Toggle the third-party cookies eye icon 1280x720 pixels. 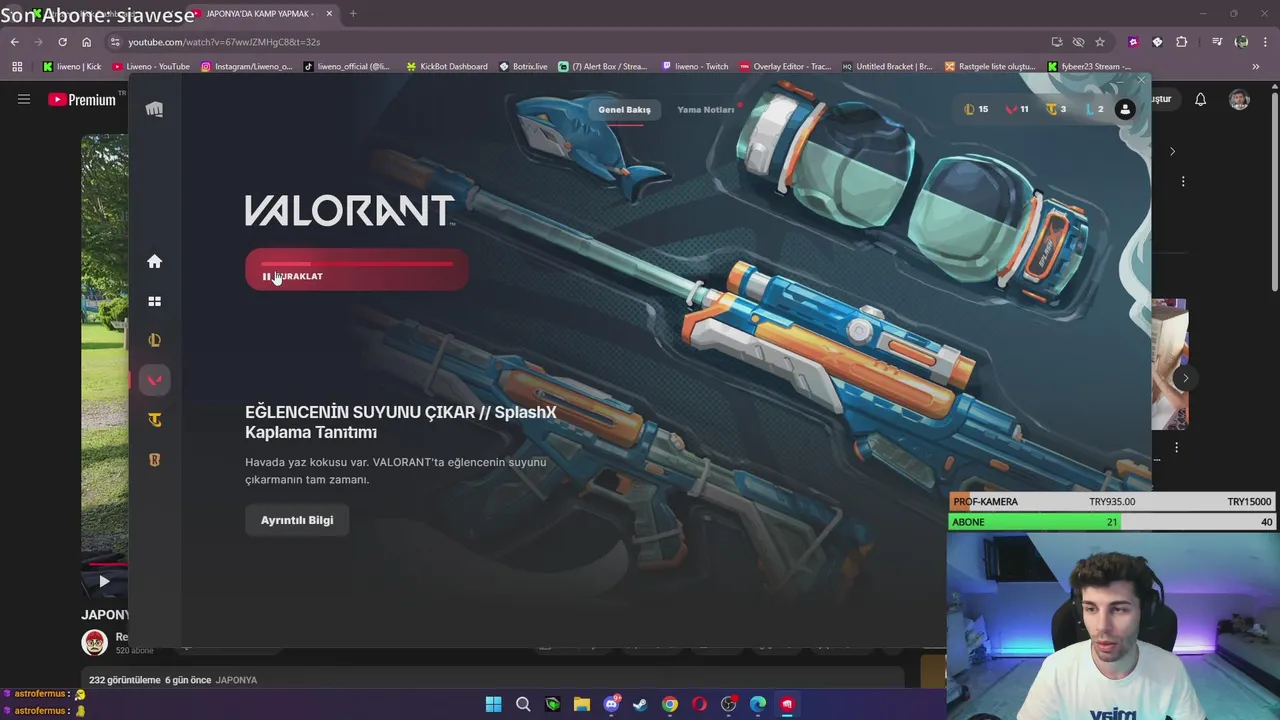(1078, 42)
